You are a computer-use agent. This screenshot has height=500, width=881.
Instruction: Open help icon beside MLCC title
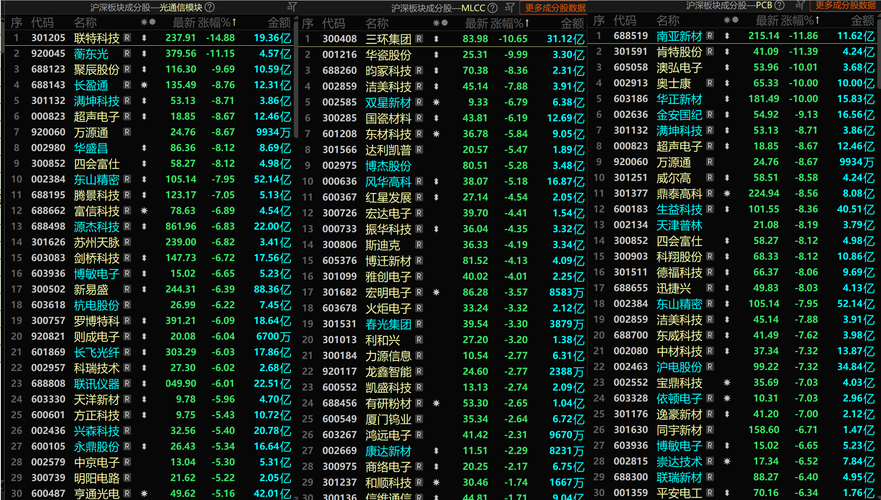493,8
